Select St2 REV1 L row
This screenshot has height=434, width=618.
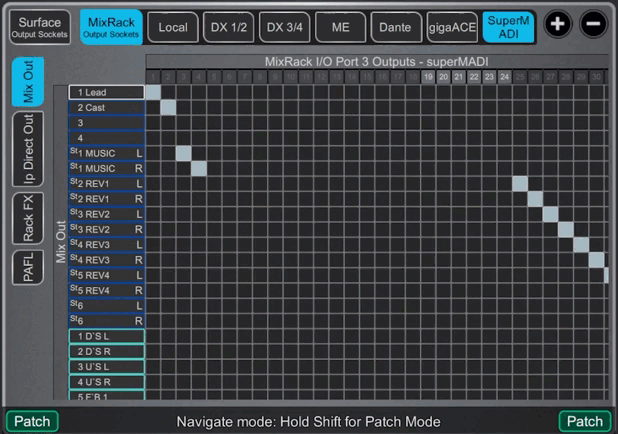click(107, 184)
